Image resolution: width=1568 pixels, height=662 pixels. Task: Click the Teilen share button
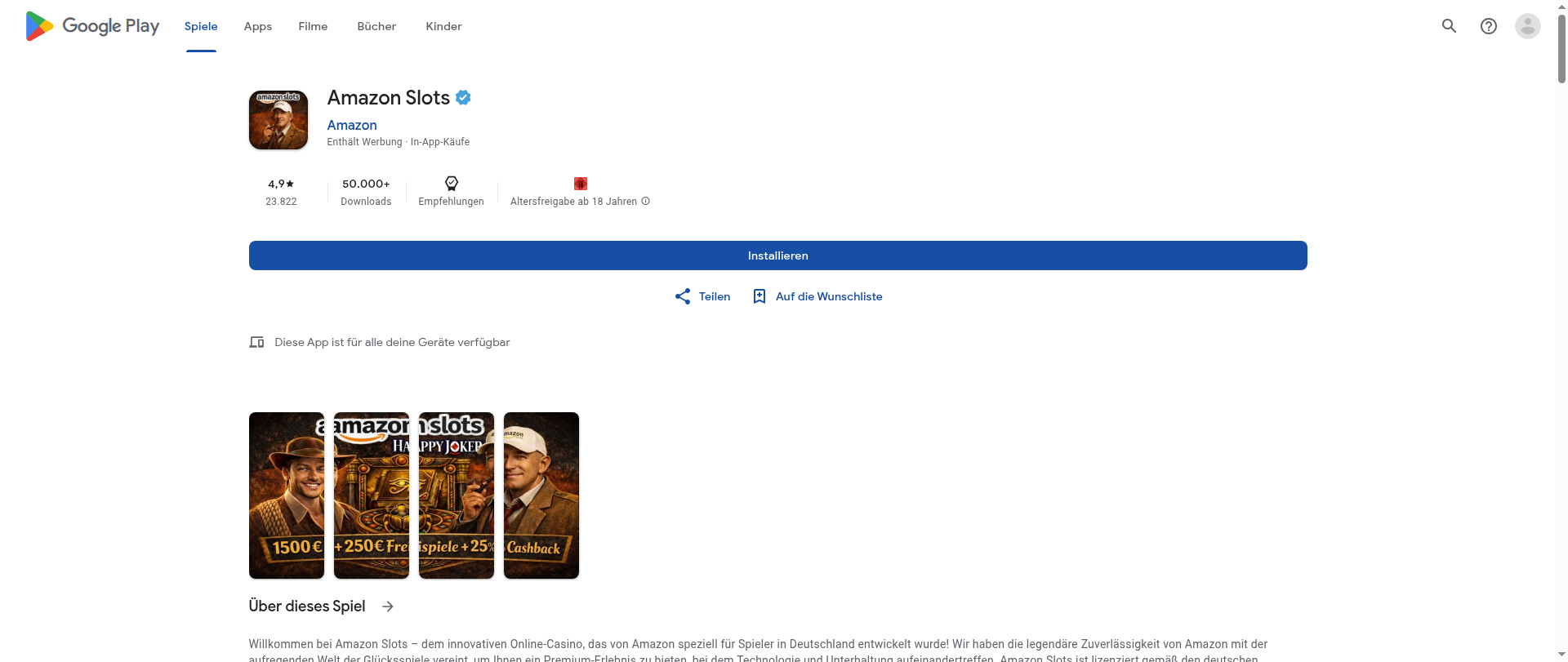coord(702,296)
